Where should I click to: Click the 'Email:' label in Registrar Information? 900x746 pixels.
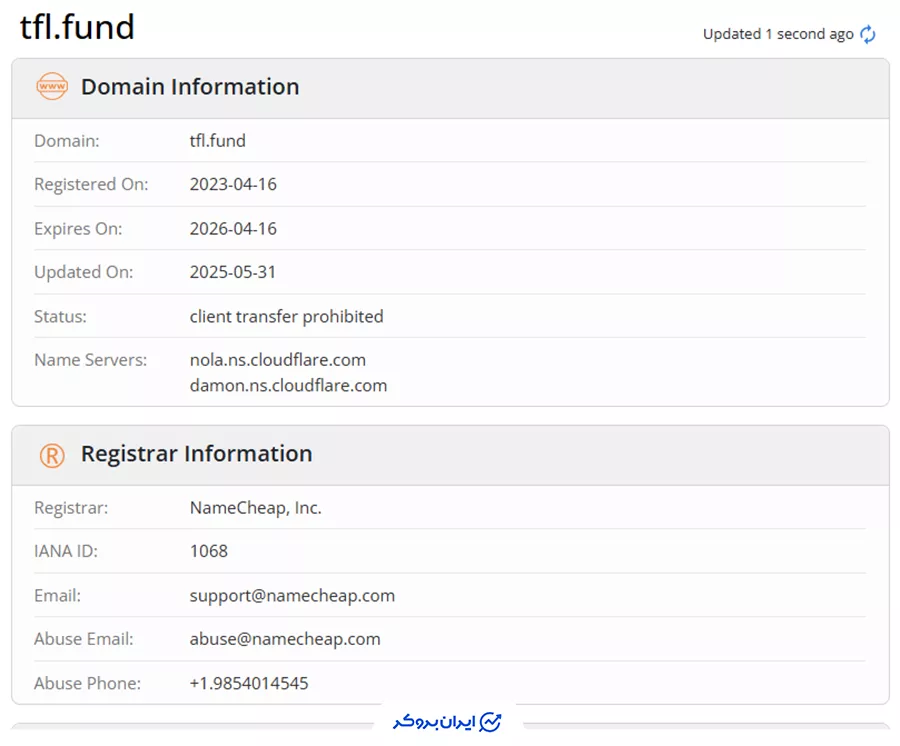click(x=57, y=596)
